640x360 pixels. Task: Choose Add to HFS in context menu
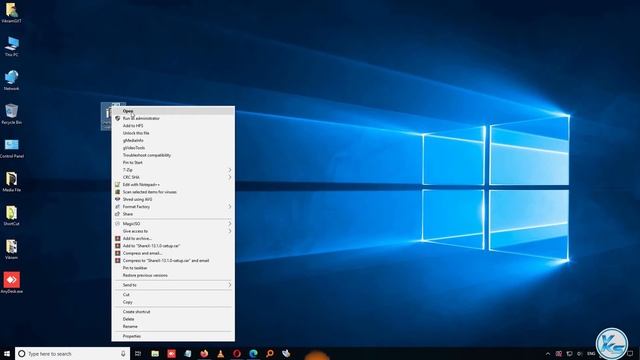coord(173,126)
